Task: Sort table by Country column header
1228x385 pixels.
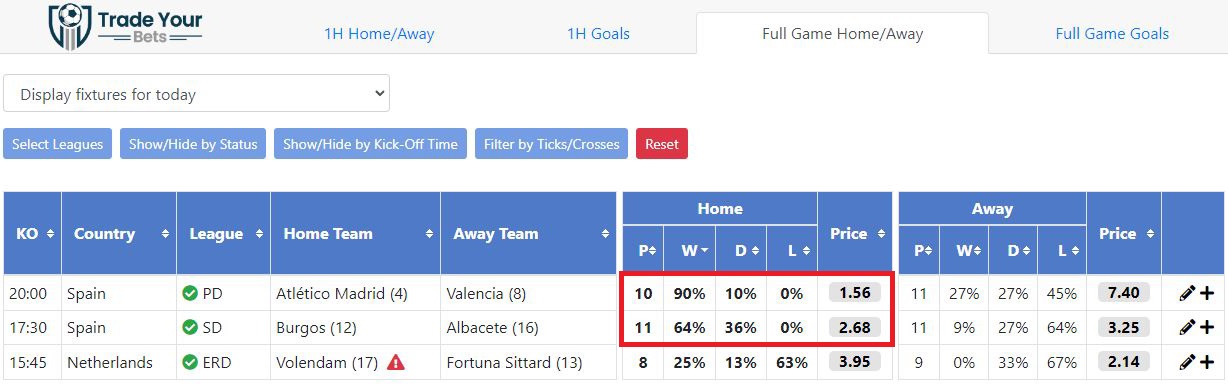Action: tap(119, 233)
